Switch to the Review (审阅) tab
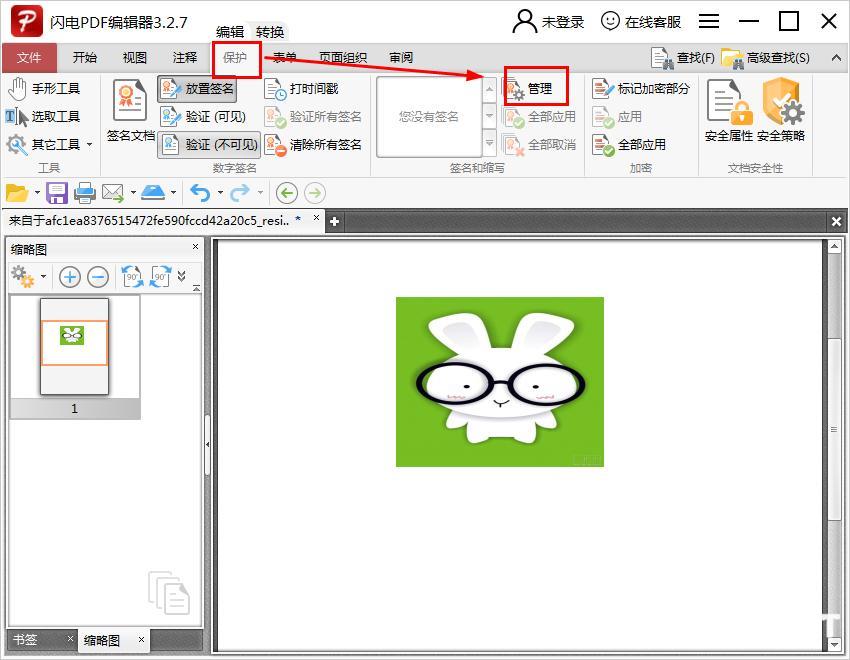 pyautogui.click(x=401, y=57)
